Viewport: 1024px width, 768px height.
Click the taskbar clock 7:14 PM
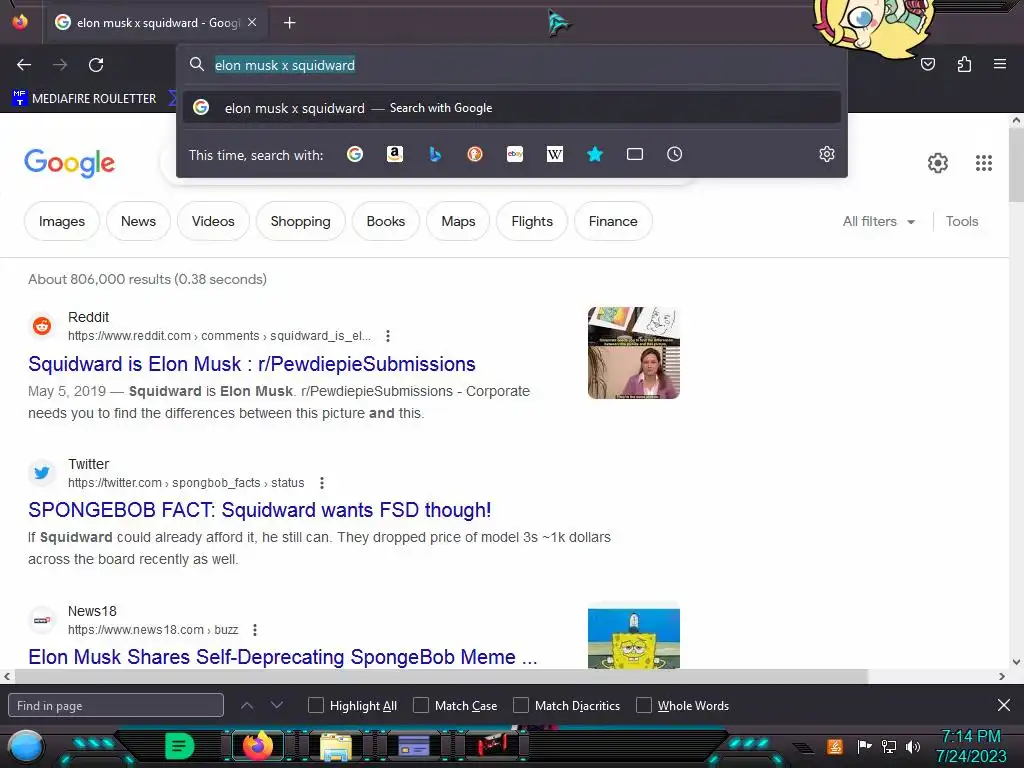[970, 737]
